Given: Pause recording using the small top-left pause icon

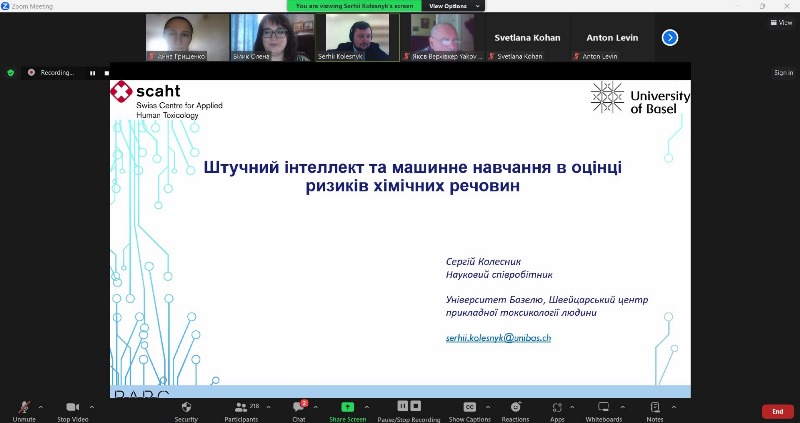Looking at the screenshot, I should point(92,73).
